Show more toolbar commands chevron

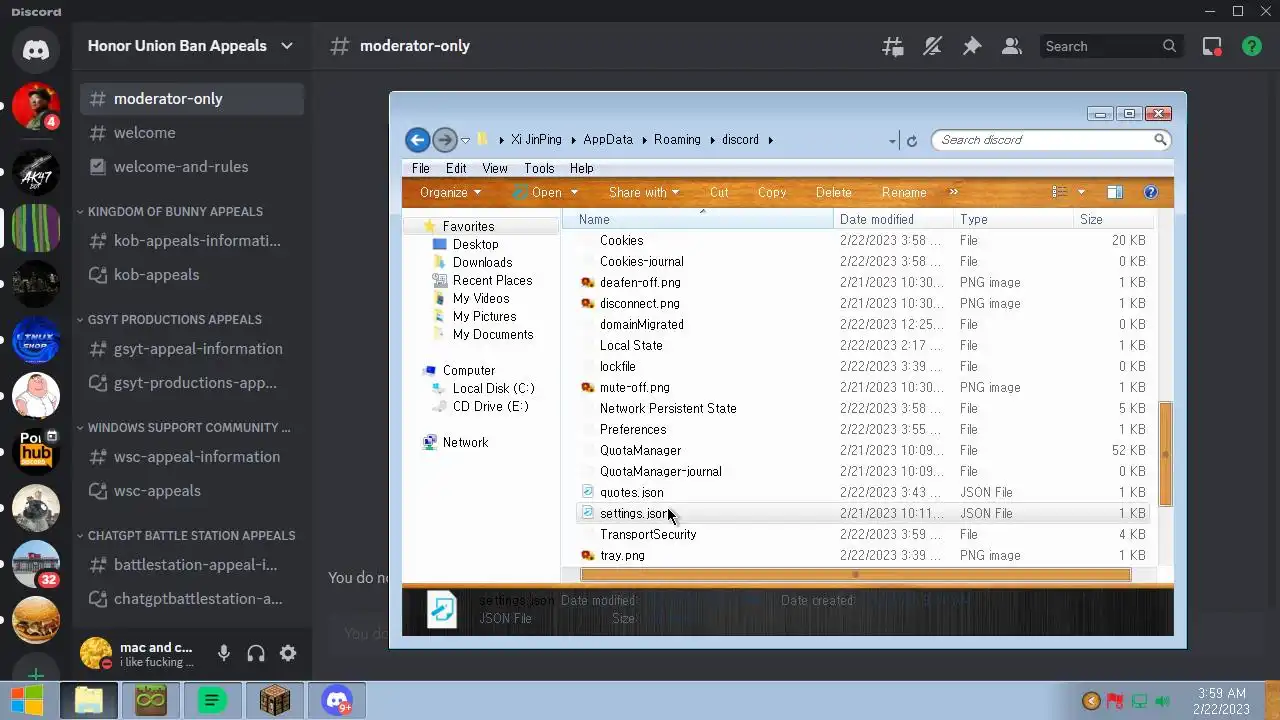click(x=953, y=192)
